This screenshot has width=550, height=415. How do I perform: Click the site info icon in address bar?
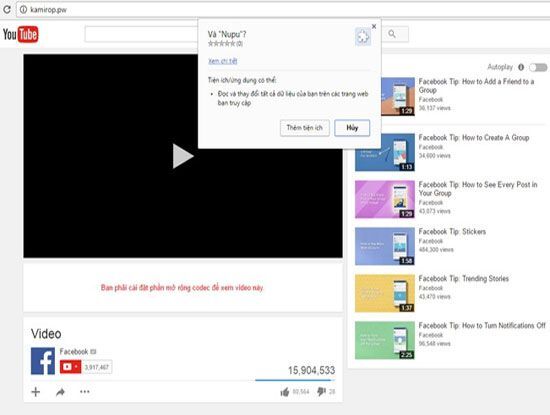[x=23, y=9]
